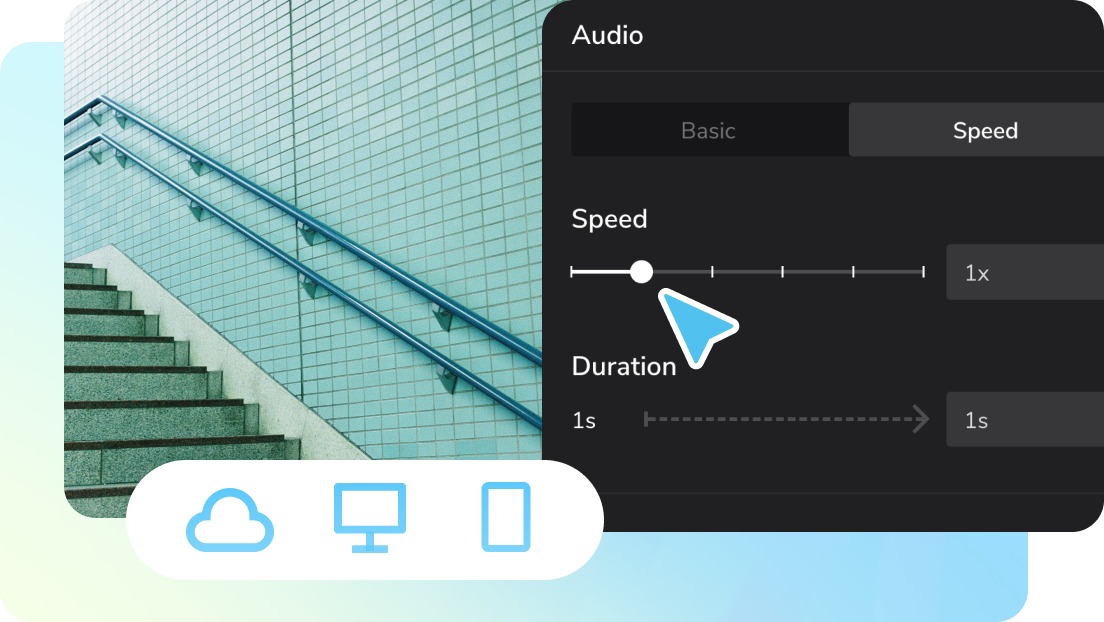Switch to the Basic tab
Screen dimensions: 1104x622
tap(709, 130)
